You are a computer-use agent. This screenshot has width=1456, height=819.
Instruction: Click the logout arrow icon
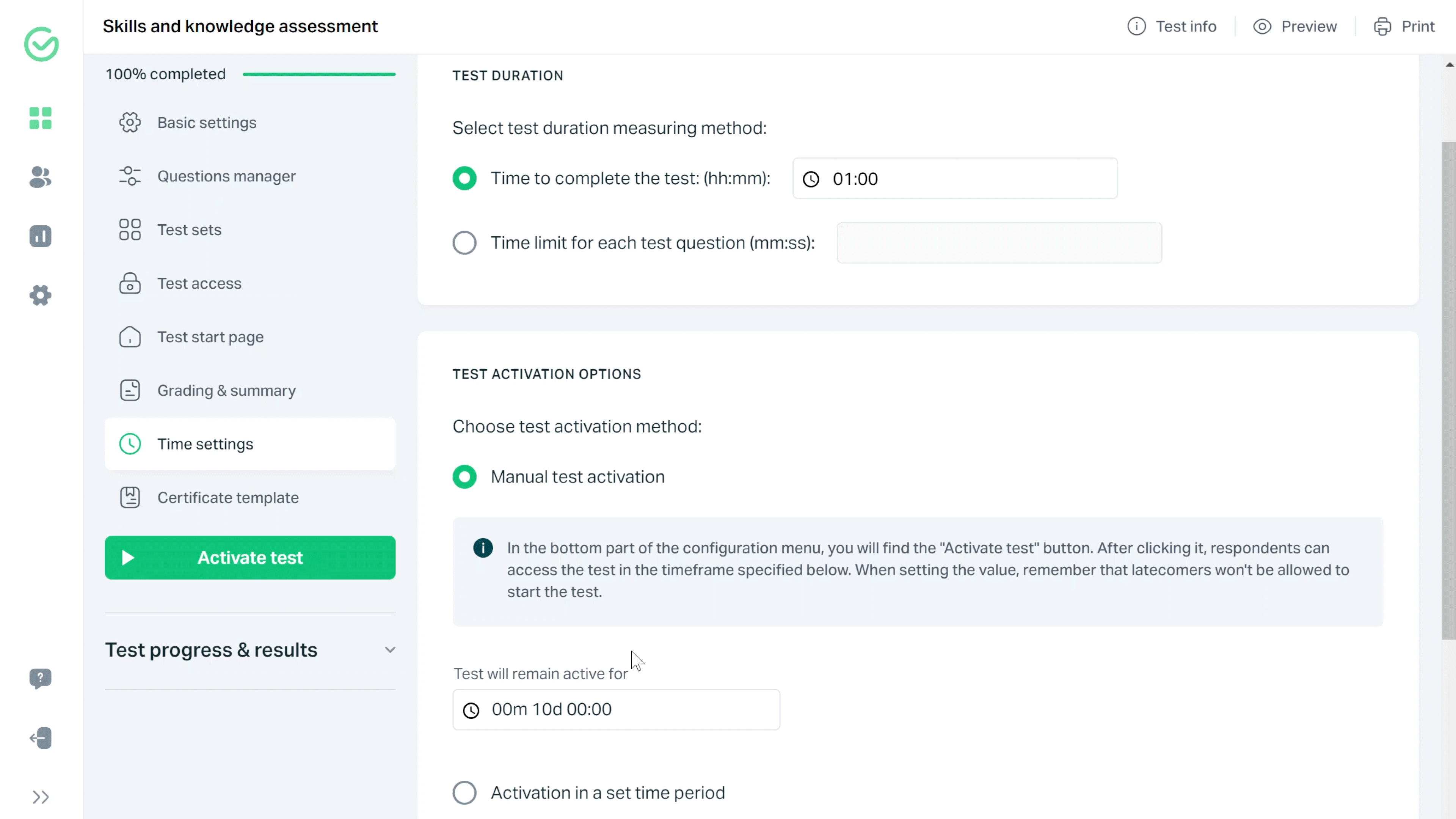point(40,737)
